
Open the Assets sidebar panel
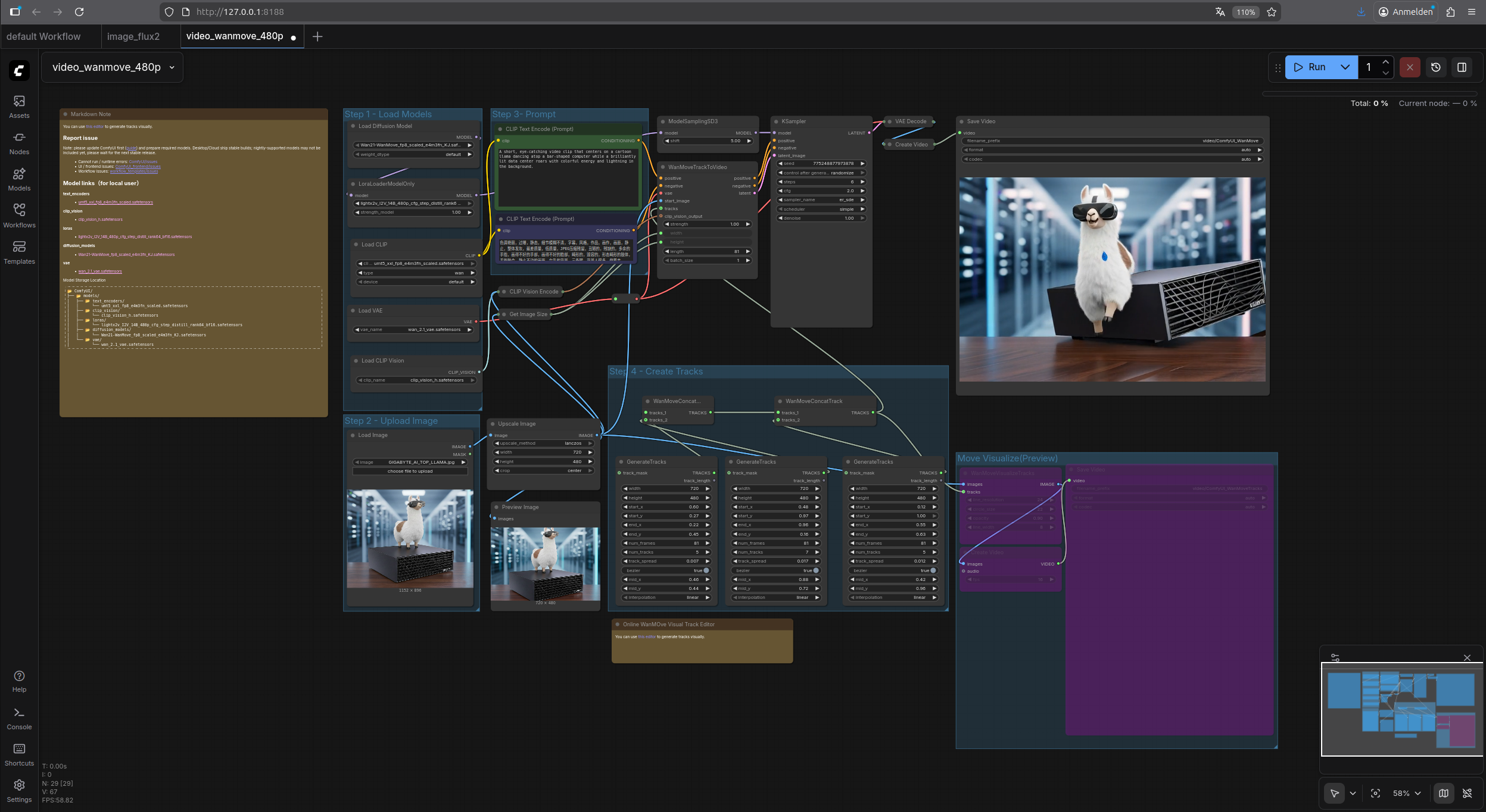pos(19,107)
